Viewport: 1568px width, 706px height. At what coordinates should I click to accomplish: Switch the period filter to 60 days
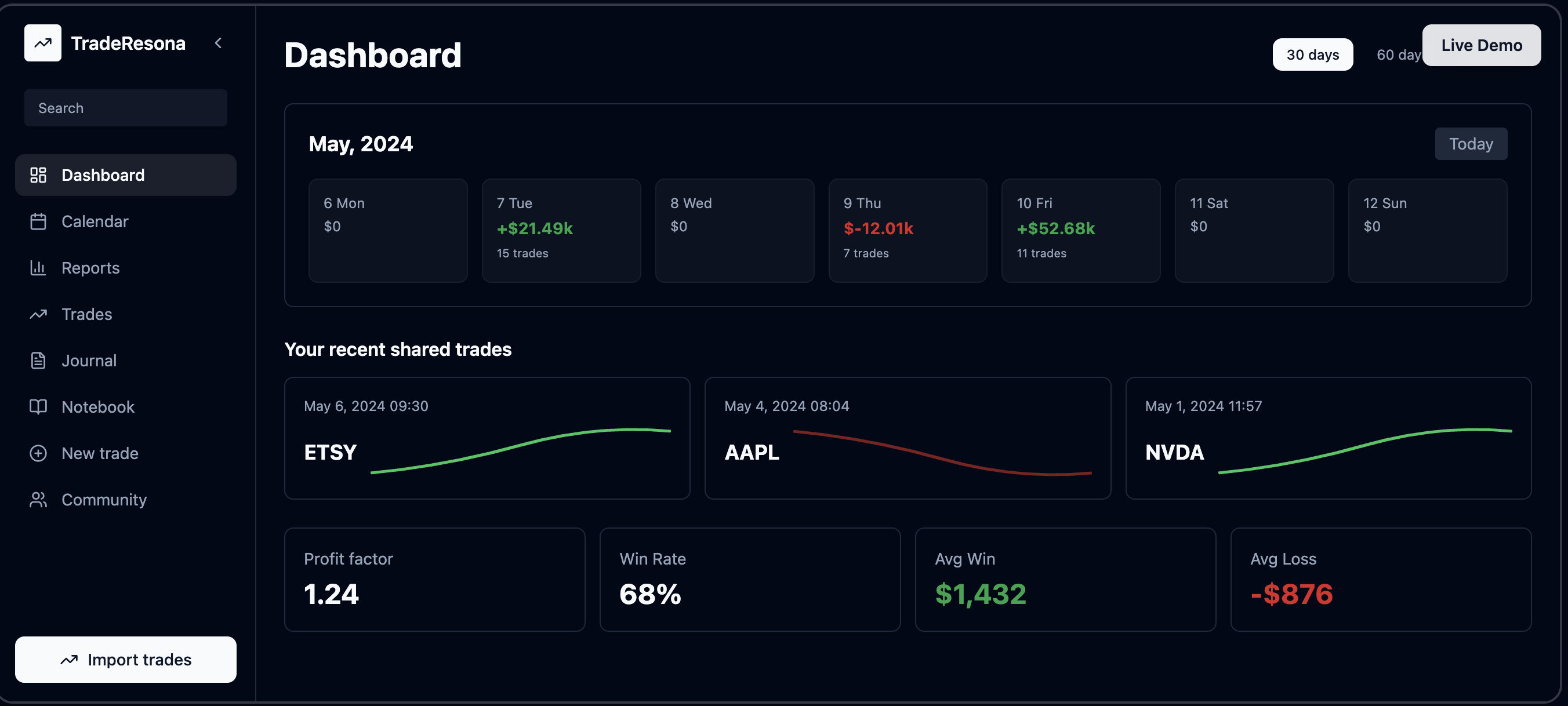1398,54
